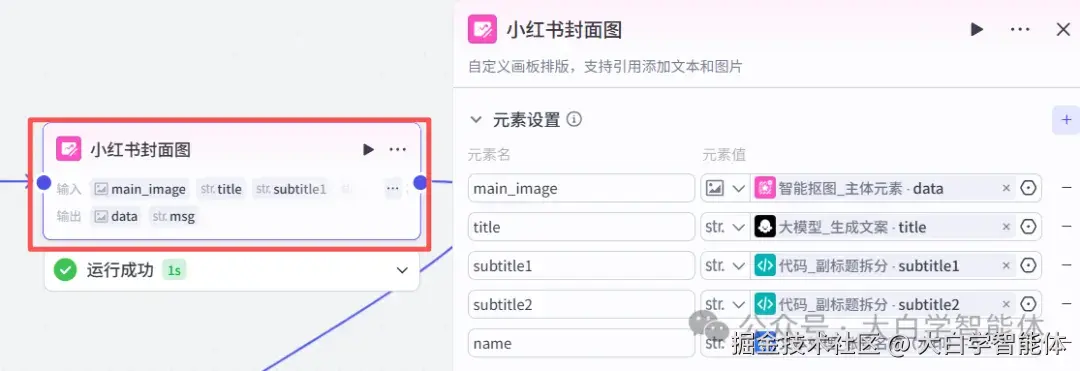Remove the subtitle2 element row
Screen dimensions: 1080x371
click(1066, 304)
